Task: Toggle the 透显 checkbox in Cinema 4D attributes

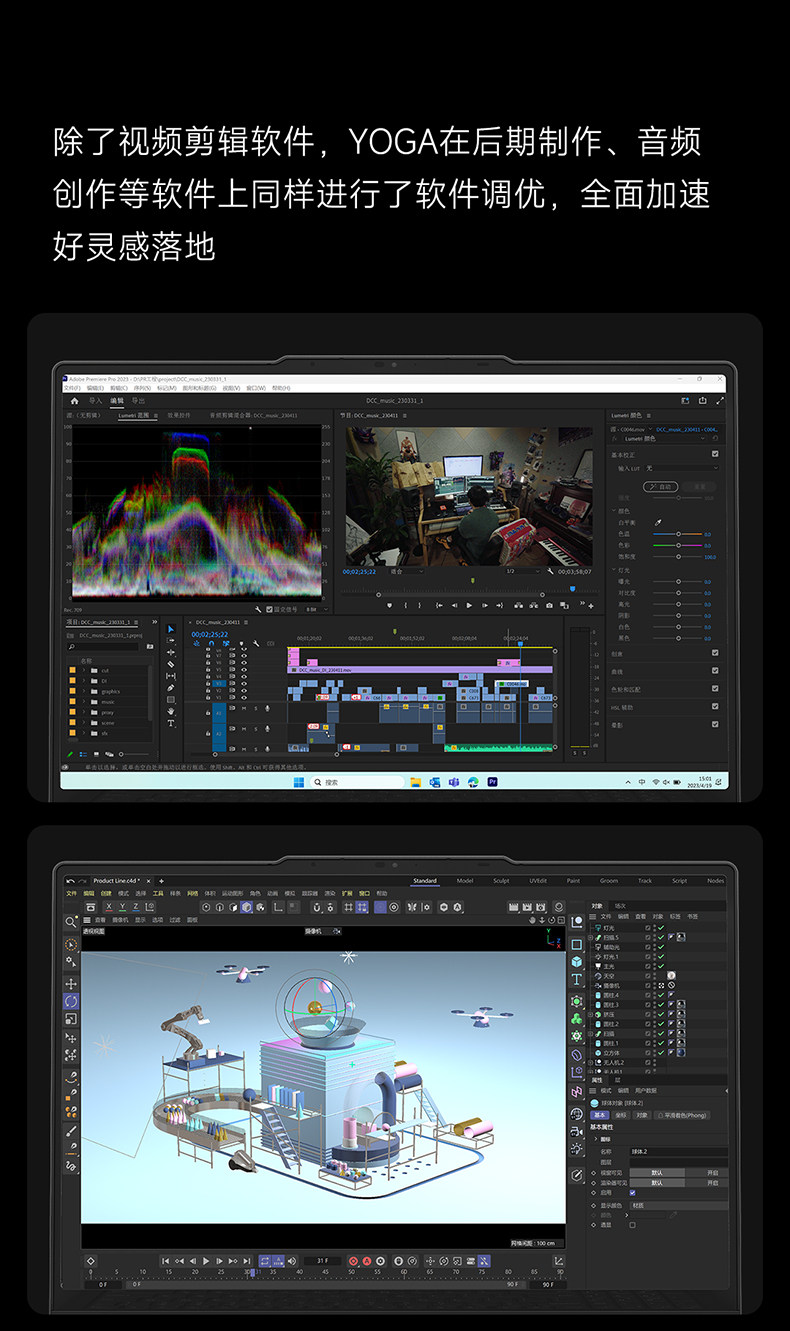Action: click(x=632, y=1224)
